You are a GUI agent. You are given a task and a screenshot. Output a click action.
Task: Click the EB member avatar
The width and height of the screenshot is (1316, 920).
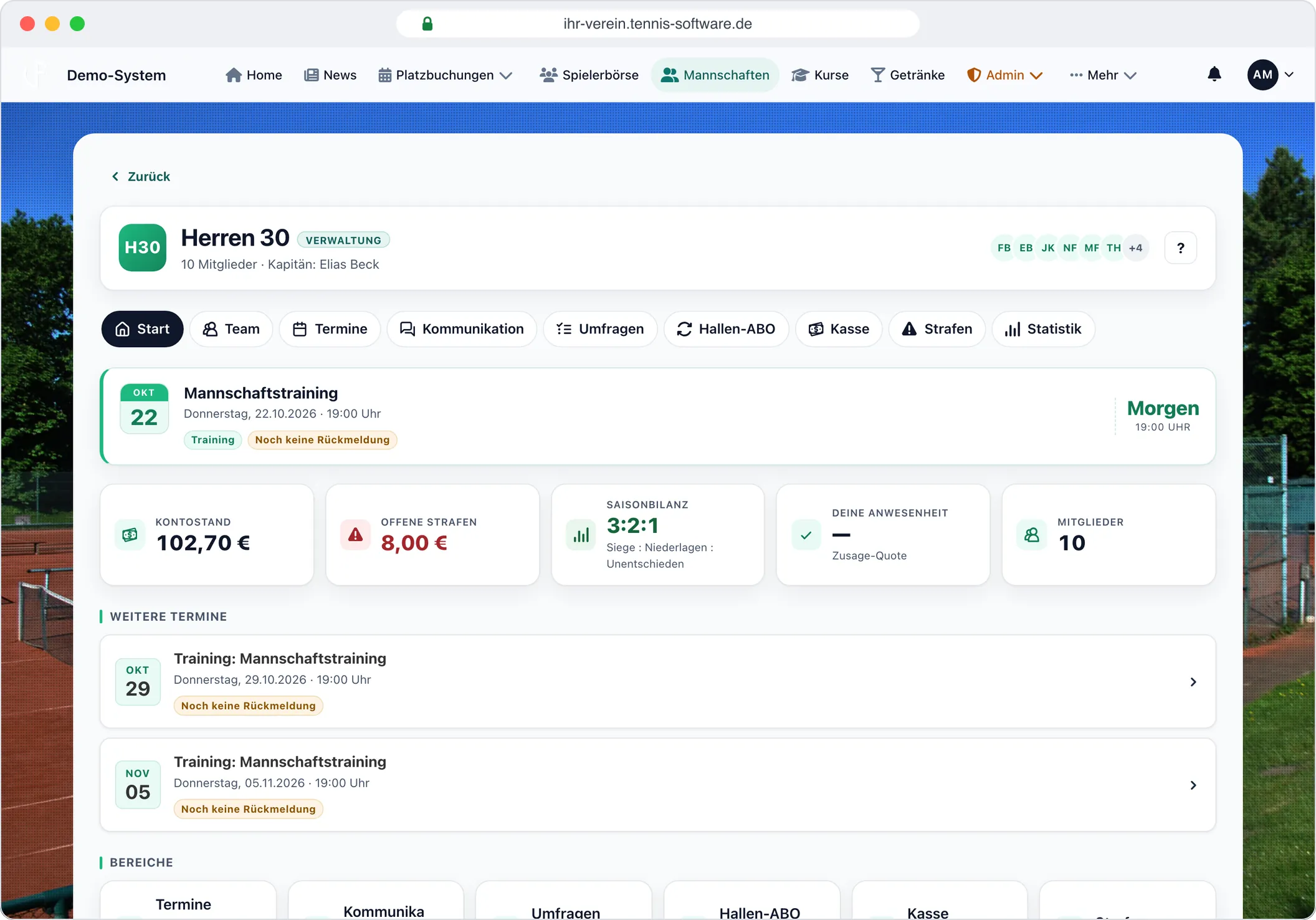point(1026,248)
